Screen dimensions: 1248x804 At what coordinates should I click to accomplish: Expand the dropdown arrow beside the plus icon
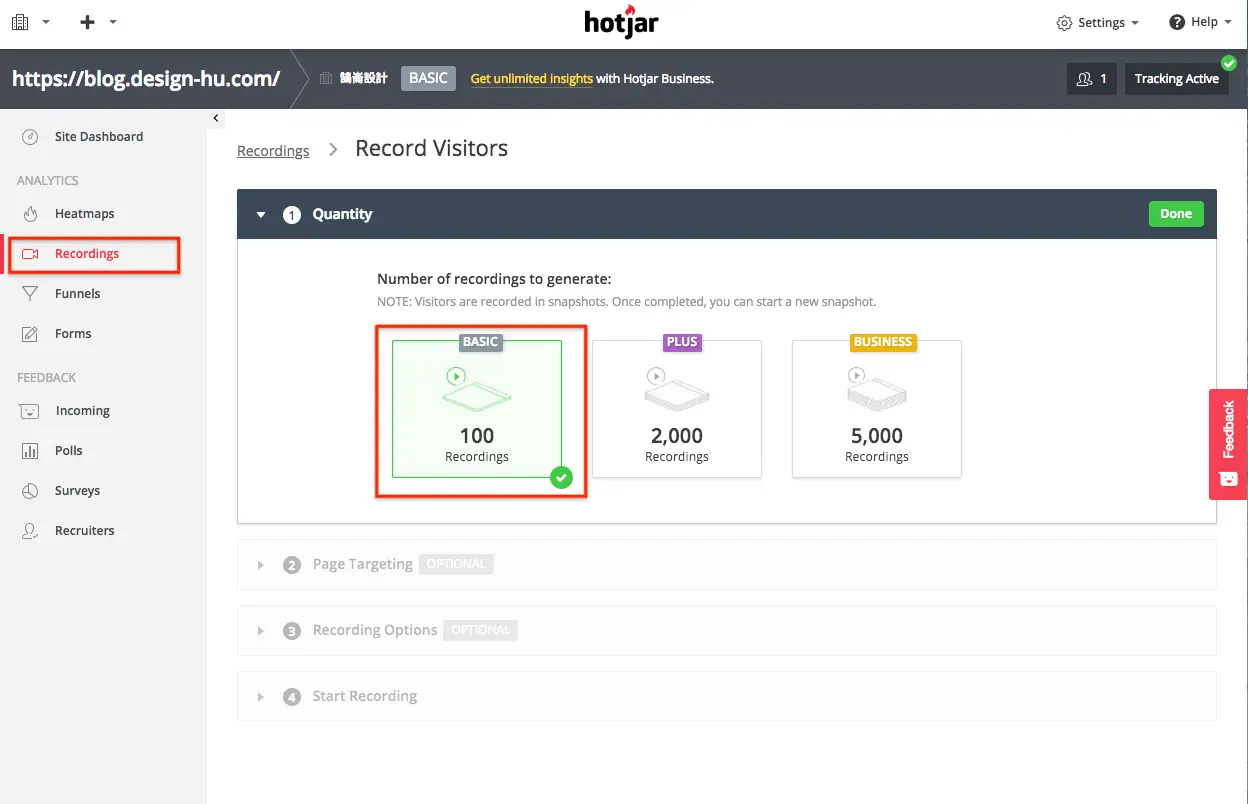(113, 22)
